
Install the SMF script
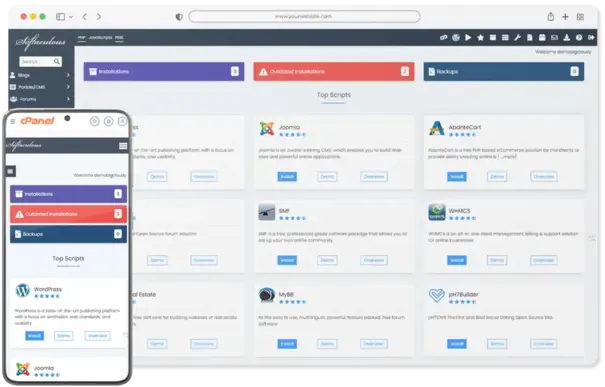(287, 260)
